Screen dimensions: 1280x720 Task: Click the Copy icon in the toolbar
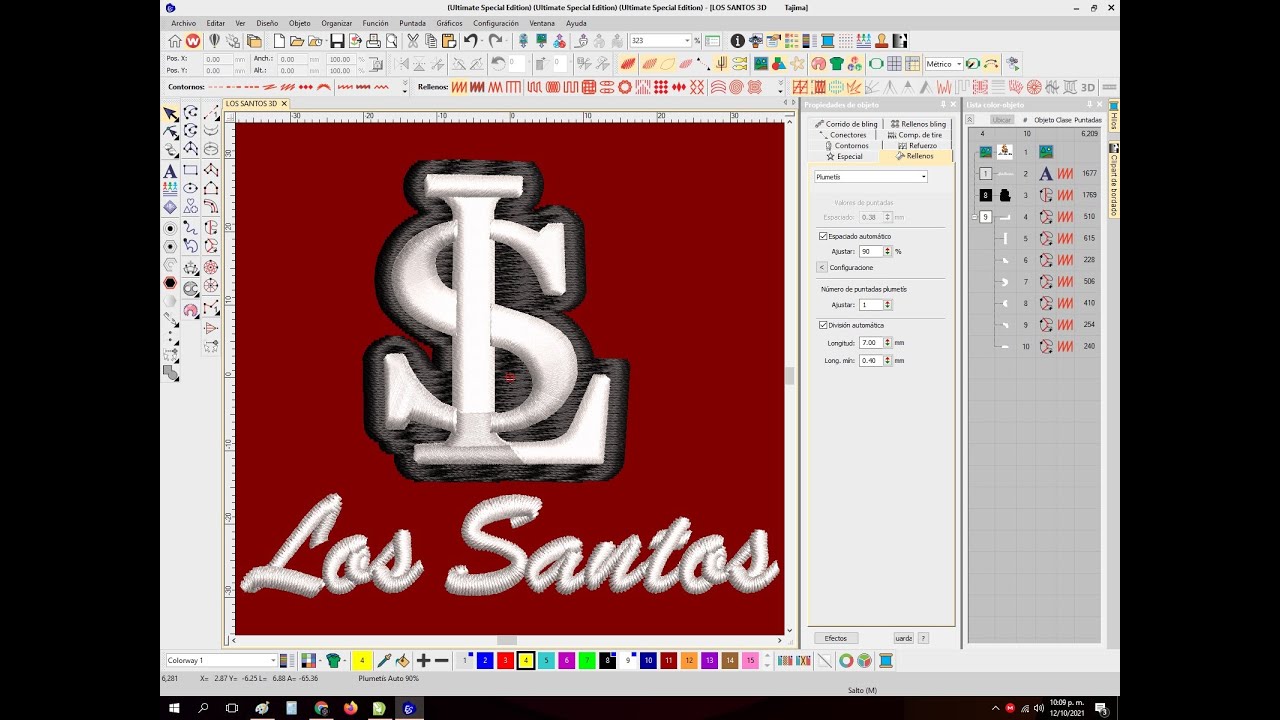pyautogui.click(x=431, y=41)
